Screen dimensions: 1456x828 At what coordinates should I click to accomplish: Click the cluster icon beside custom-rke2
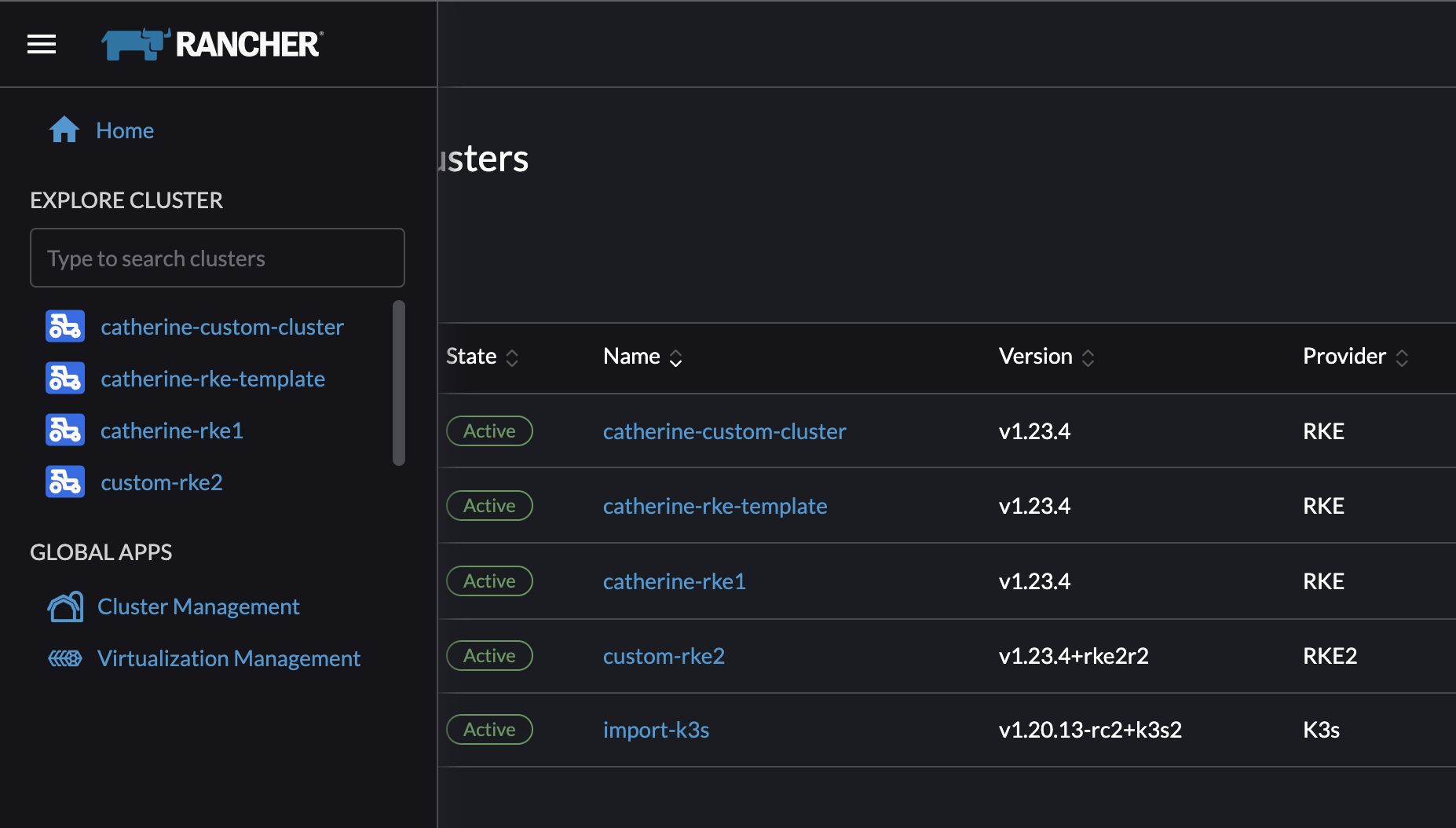[65, 482]
